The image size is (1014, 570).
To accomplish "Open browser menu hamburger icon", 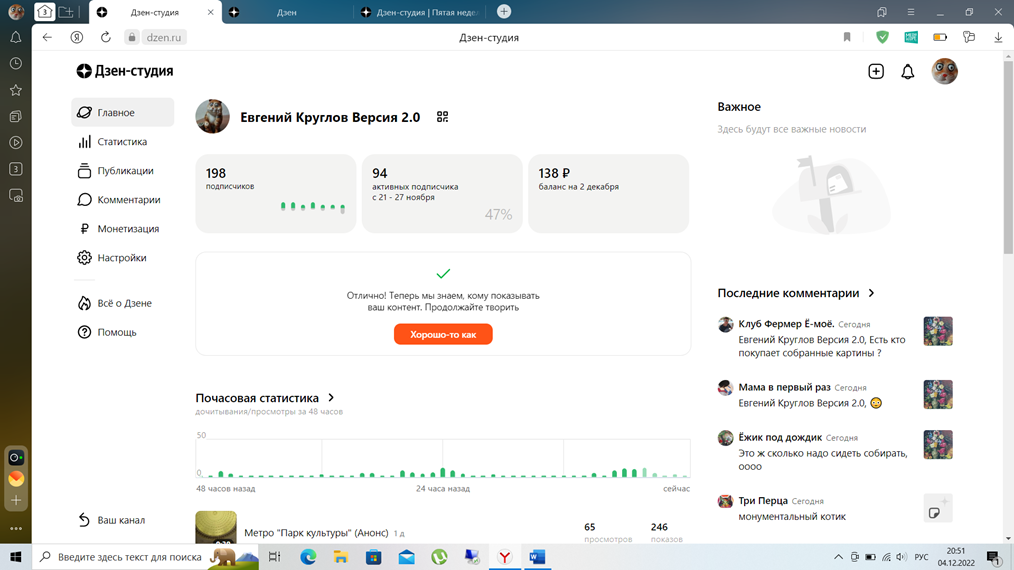I will [x=911, y=12].
